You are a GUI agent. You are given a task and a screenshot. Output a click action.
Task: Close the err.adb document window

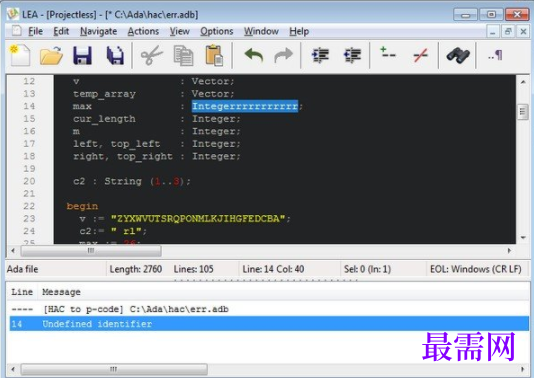tap(523, 32)
